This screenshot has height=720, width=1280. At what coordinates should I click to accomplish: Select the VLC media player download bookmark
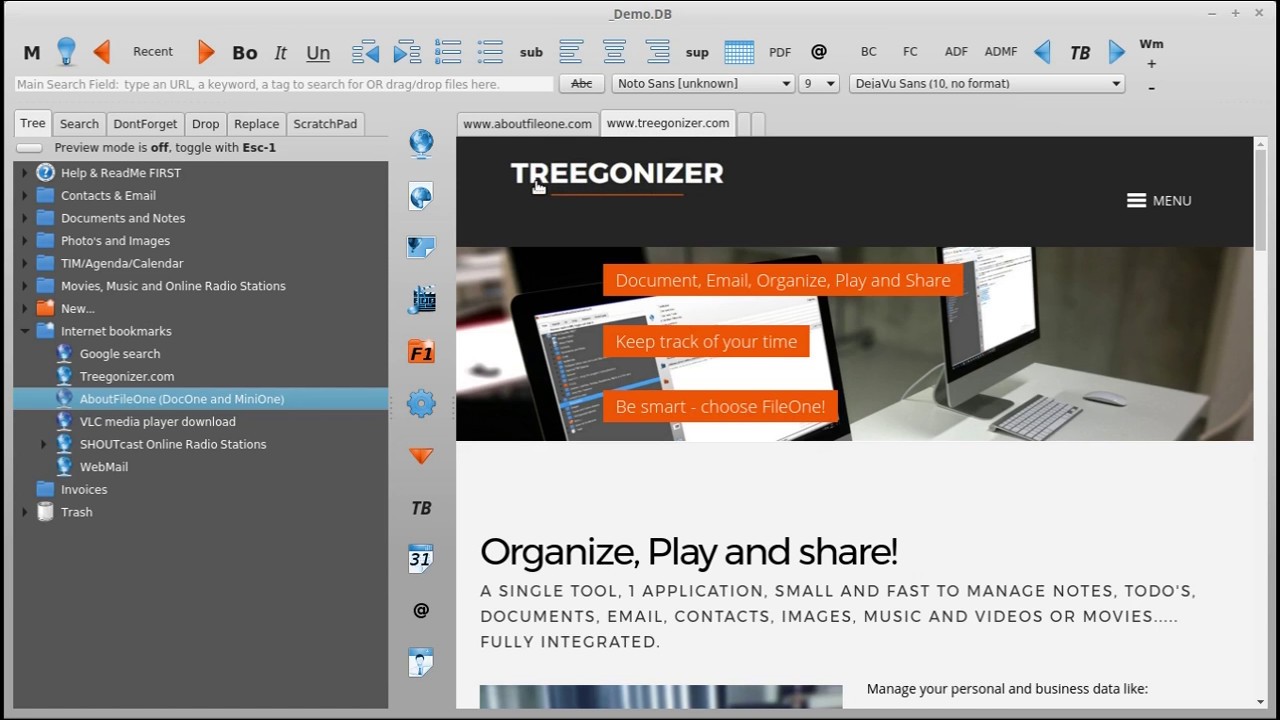tap(158, 422)
